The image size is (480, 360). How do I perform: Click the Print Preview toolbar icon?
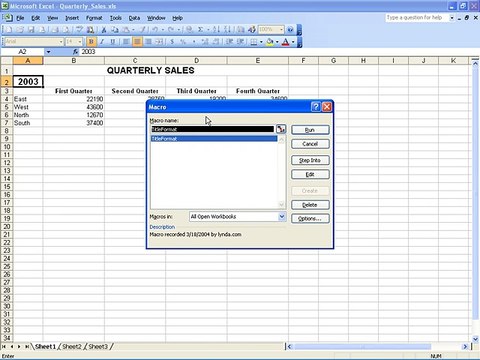(67, 30)
